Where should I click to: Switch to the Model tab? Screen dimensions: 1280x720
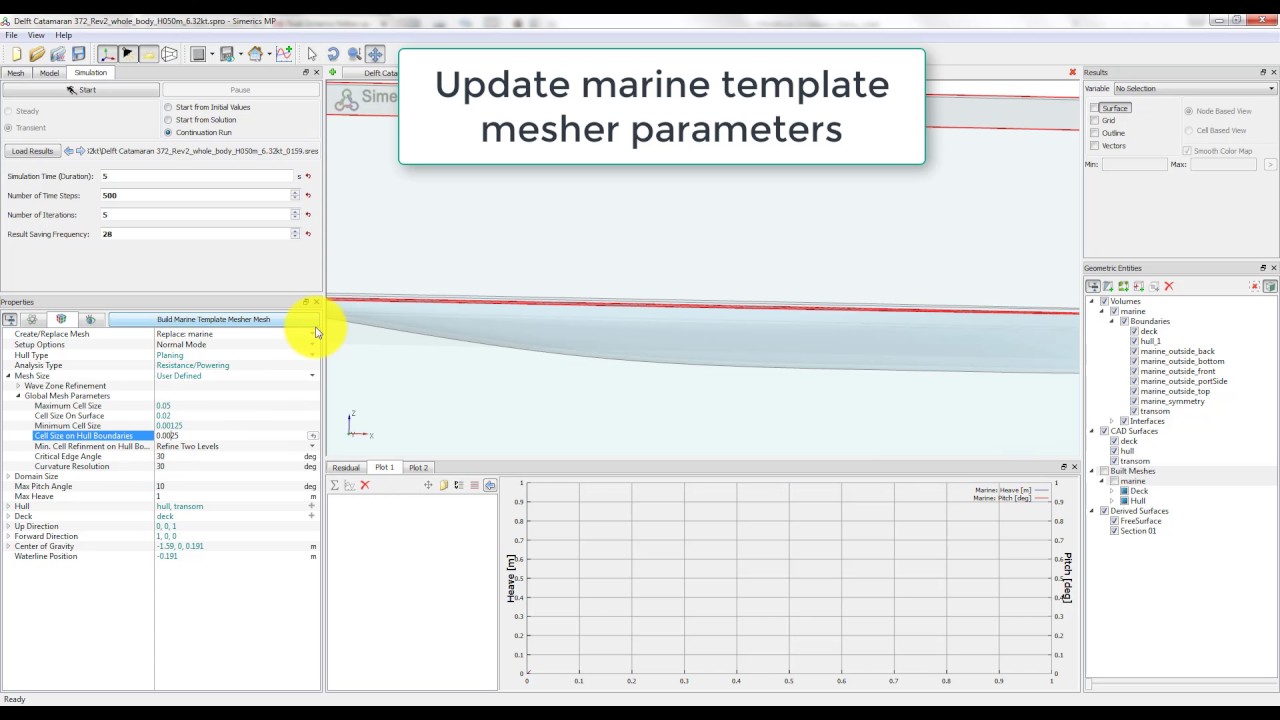(49, 73)
